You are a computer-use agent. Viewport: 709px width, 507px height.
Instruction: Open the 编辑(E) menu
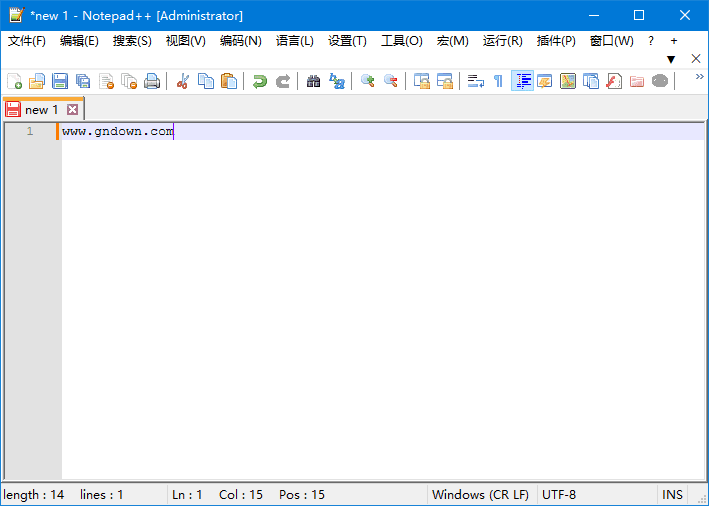[x=79, y=41]
